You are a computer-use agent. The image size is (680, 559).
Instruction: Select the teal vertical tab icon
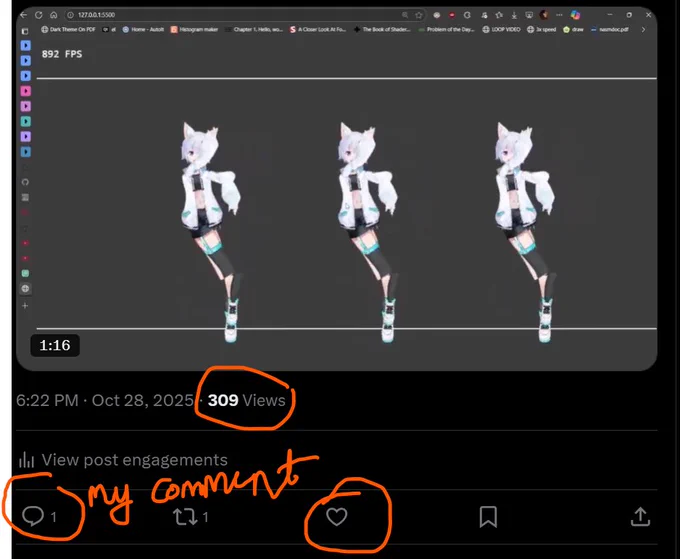click(26, 121)
